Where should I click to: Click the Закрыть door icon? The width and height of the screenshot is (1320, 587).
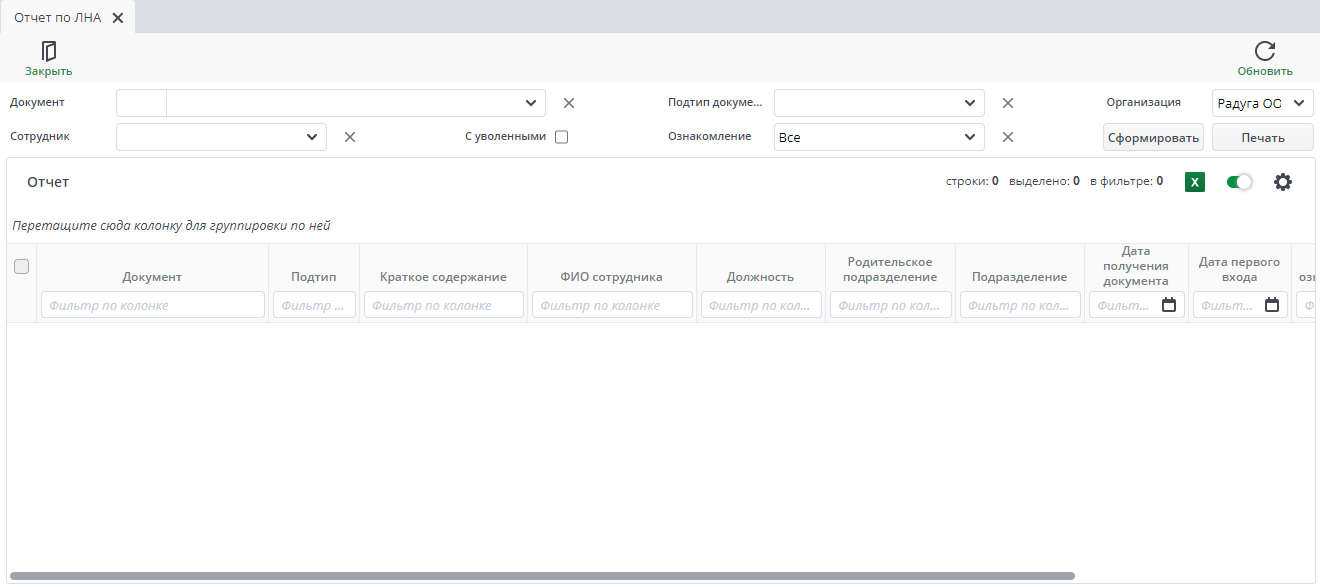coord(48,51)
